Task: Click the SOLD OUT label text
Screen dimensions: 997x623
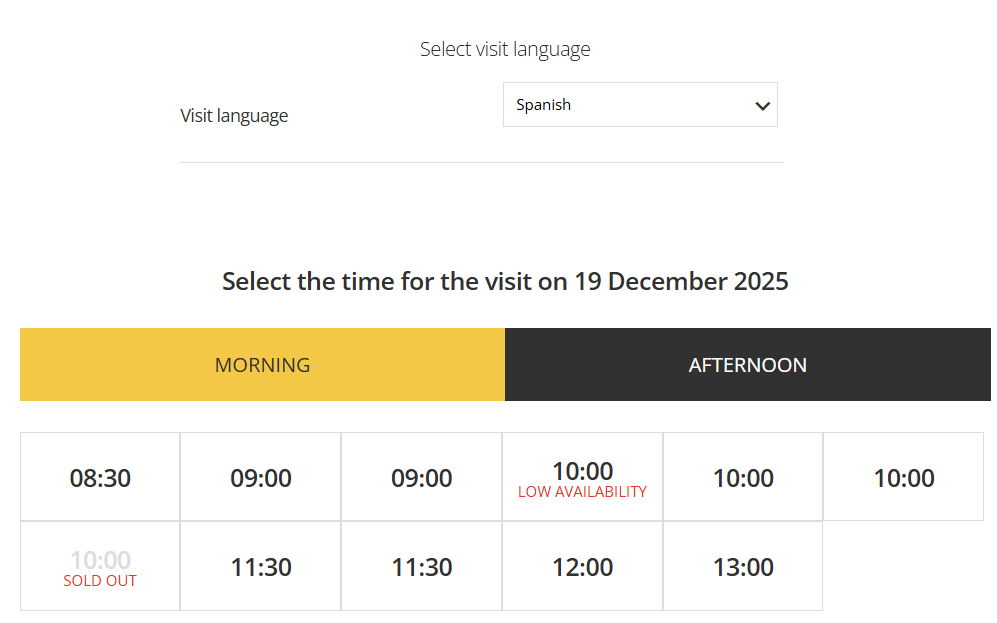Action: point(100,581)
